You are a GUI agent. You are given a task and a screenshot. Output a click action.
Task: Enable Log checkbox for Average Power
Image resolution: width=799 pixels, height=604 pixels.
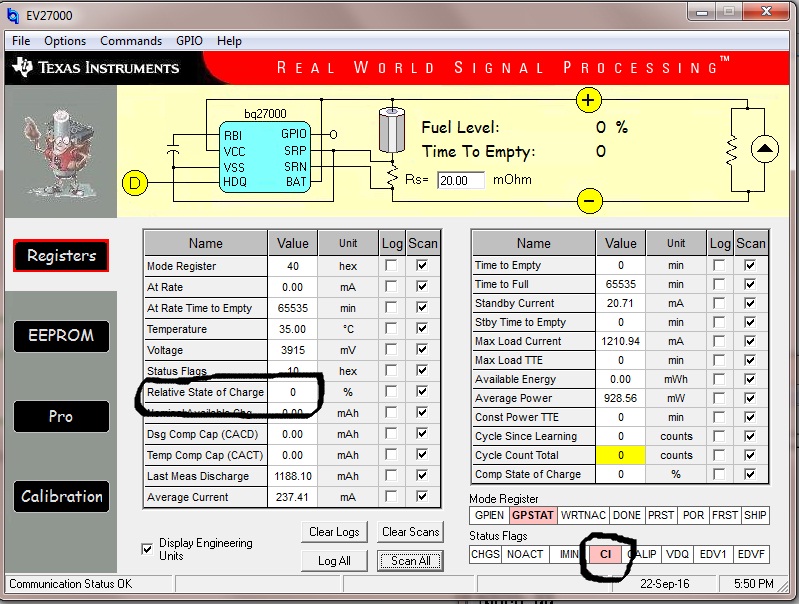[719, 398]
